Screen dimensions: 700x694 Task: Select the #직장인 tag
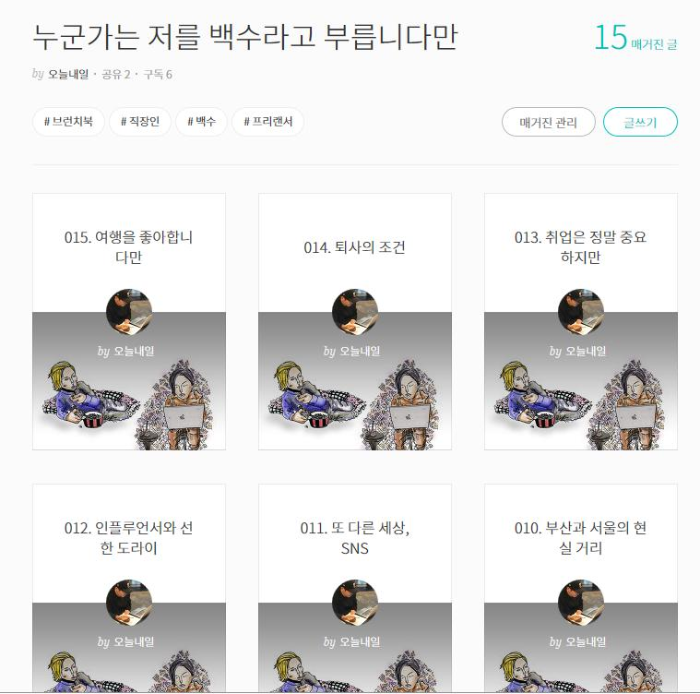coord(140,121)
